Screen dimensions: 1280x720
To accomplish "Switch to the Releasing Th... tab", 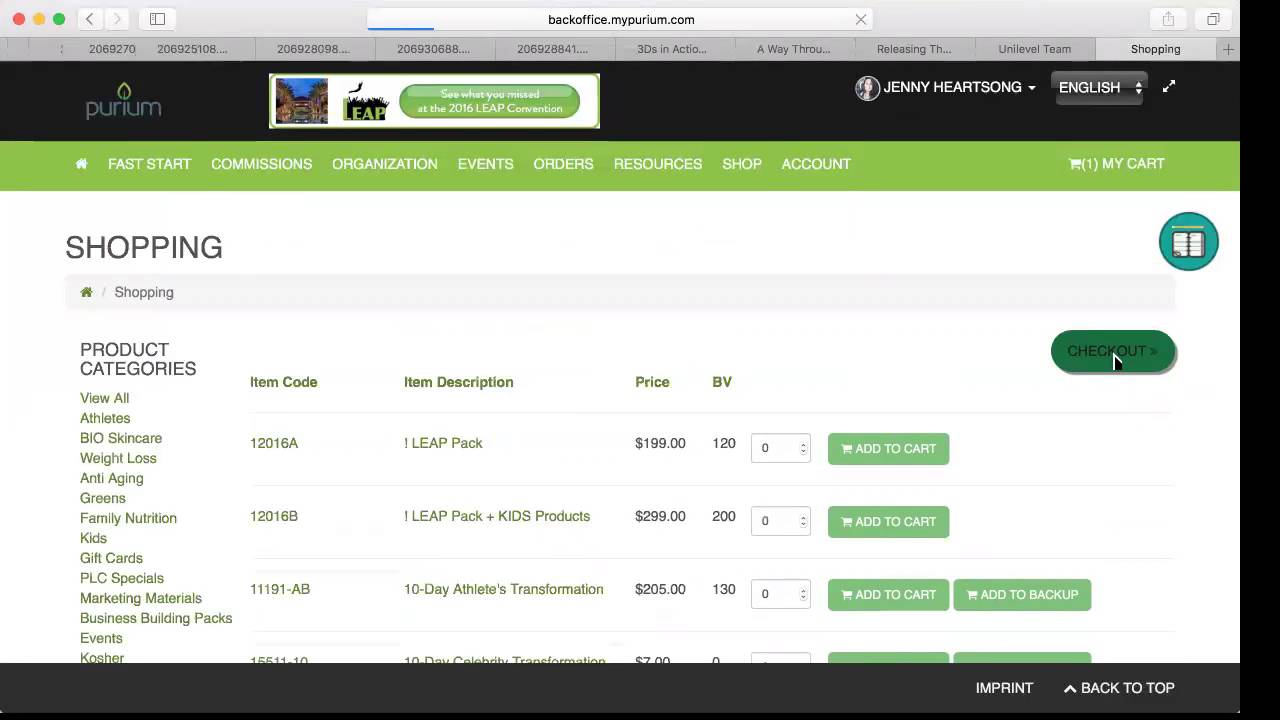I will [x=914, y=49].
